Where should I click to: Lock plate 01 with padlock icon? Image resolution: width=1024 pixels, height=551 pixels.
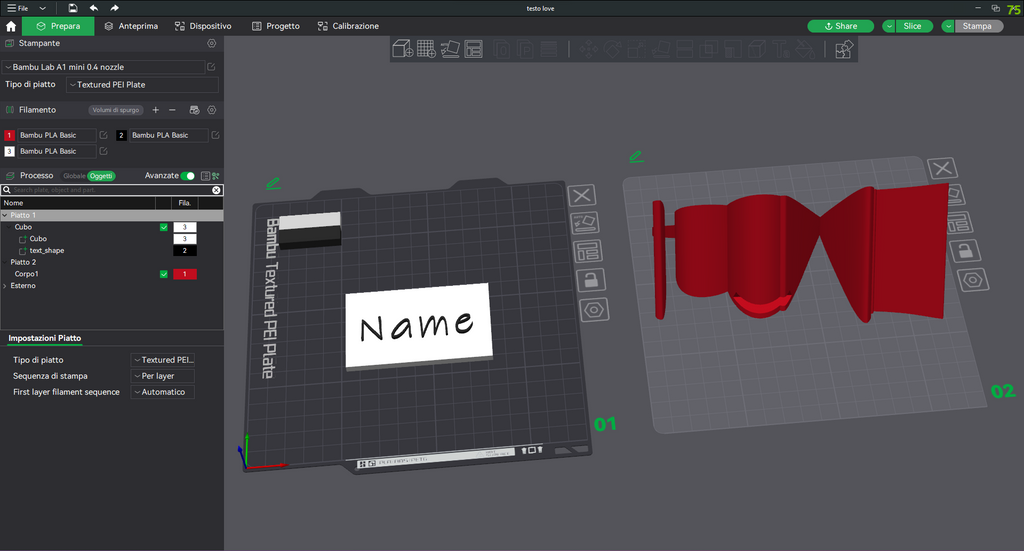[591, 280]
